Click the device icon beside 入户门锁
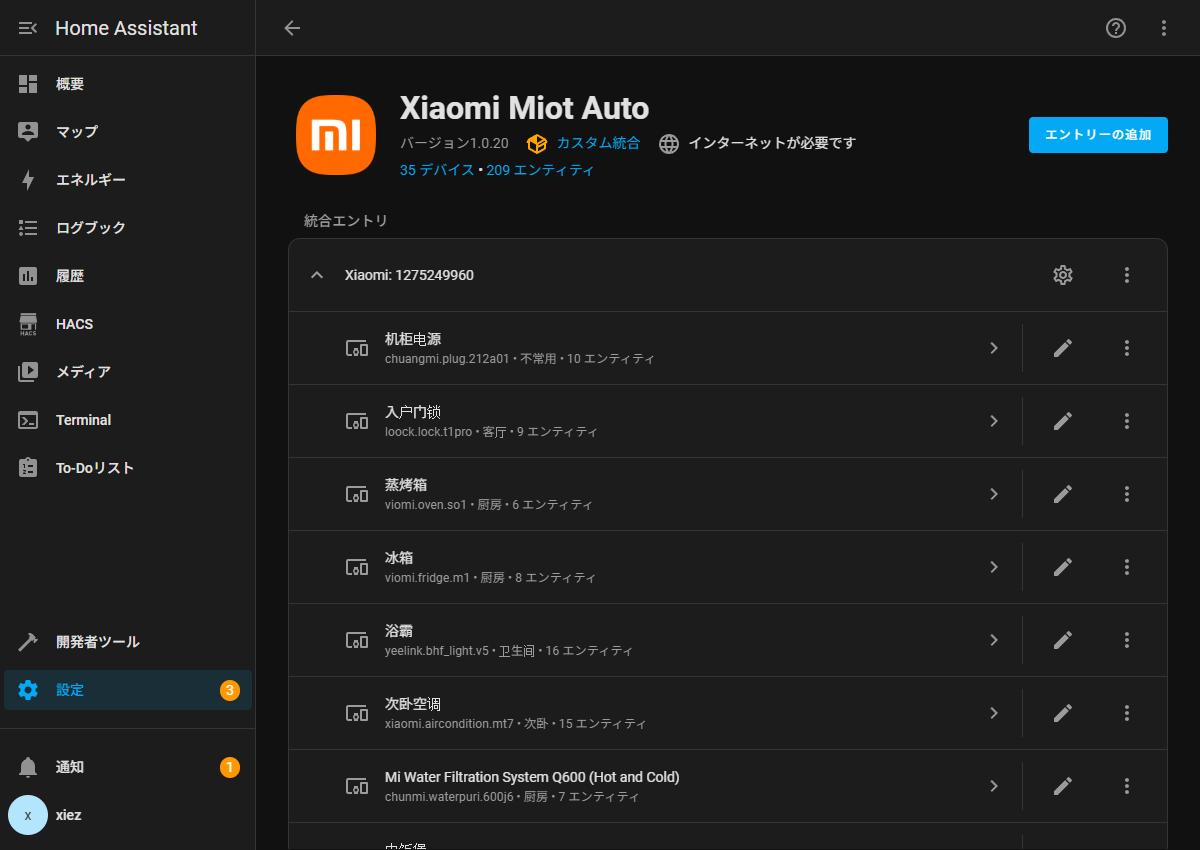 357,421
